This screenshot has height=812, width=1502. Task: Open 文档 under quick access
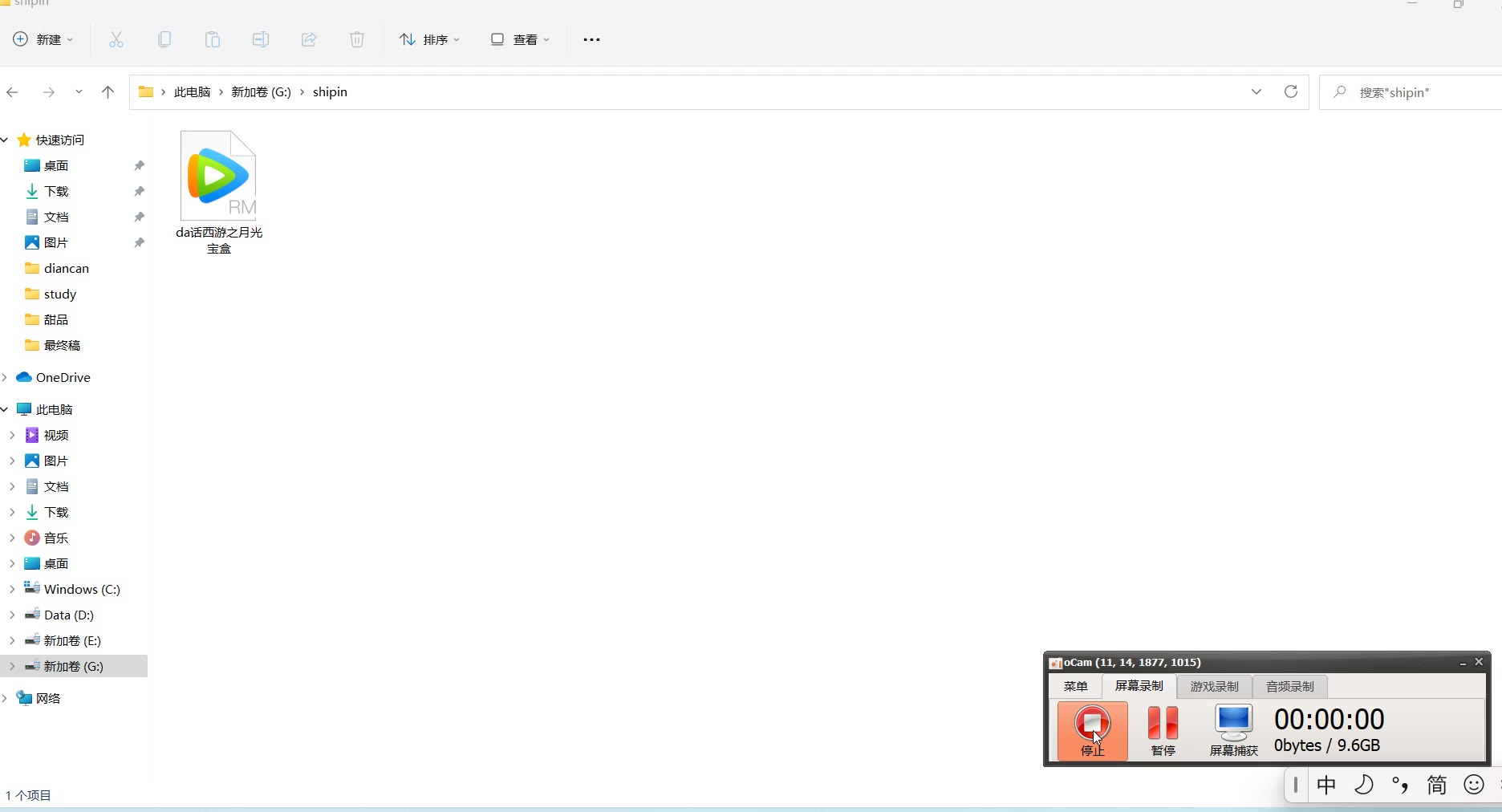pyautogui.click(x=56, y=217)
